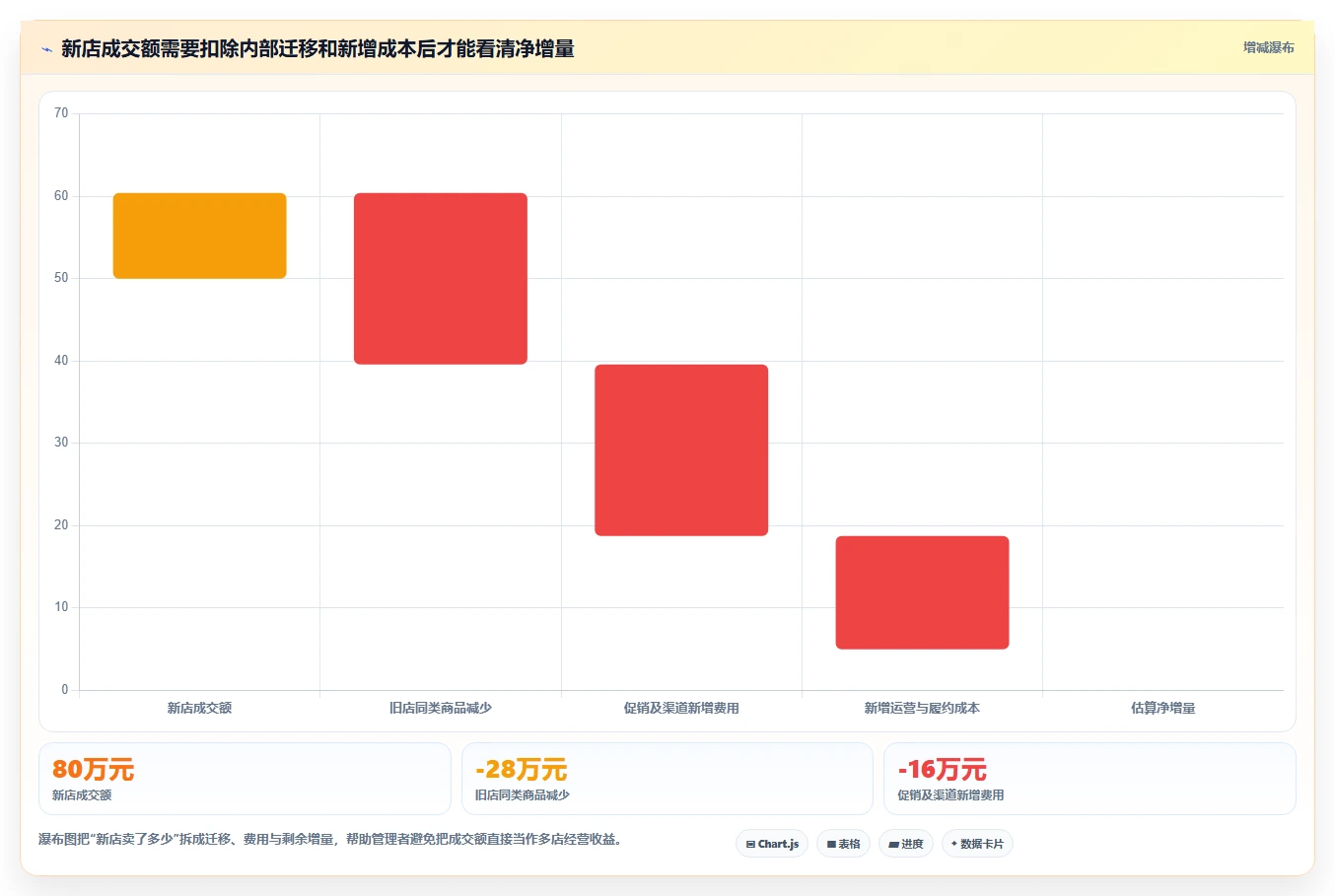Screen dimensions: 1335x896
Task: Click the y-axis value 20
Action: pos(61,525)
